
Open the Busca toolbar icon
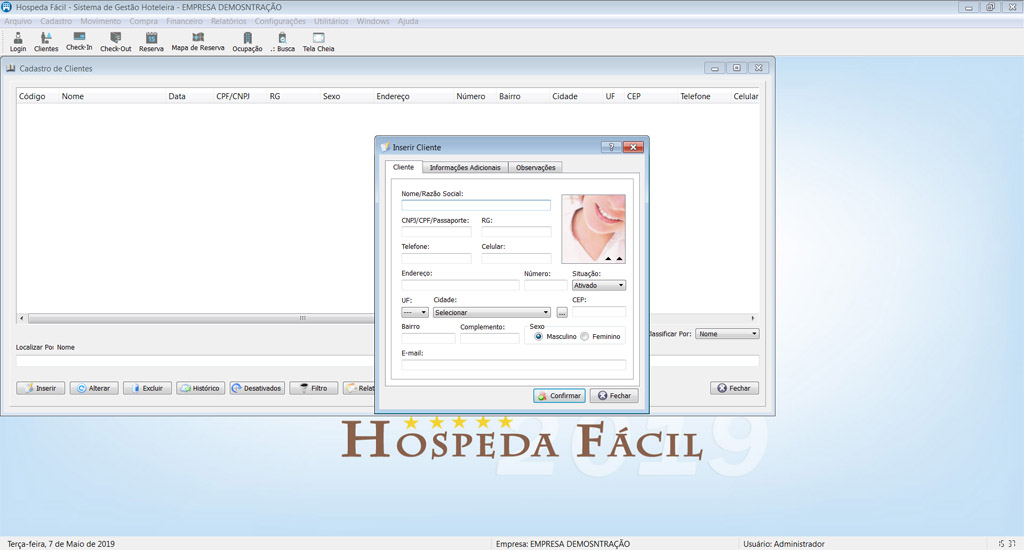coord(283,42)
